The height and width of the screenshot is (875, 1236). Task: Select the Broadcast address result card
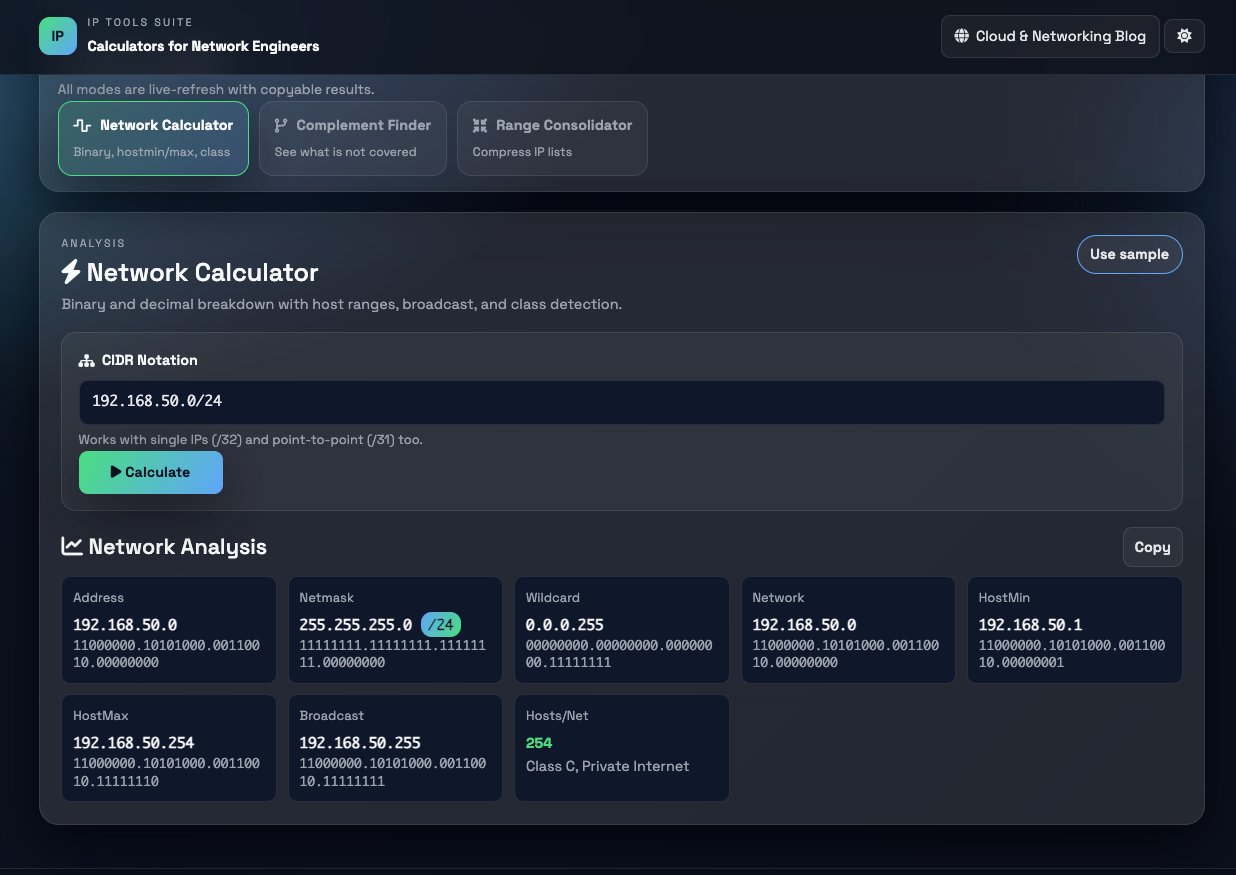click(x=395, y=748)
